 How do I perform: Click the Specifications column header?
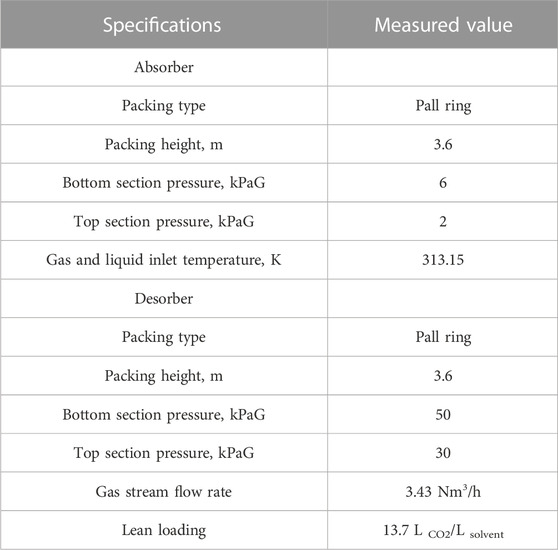tap(162, 26)
